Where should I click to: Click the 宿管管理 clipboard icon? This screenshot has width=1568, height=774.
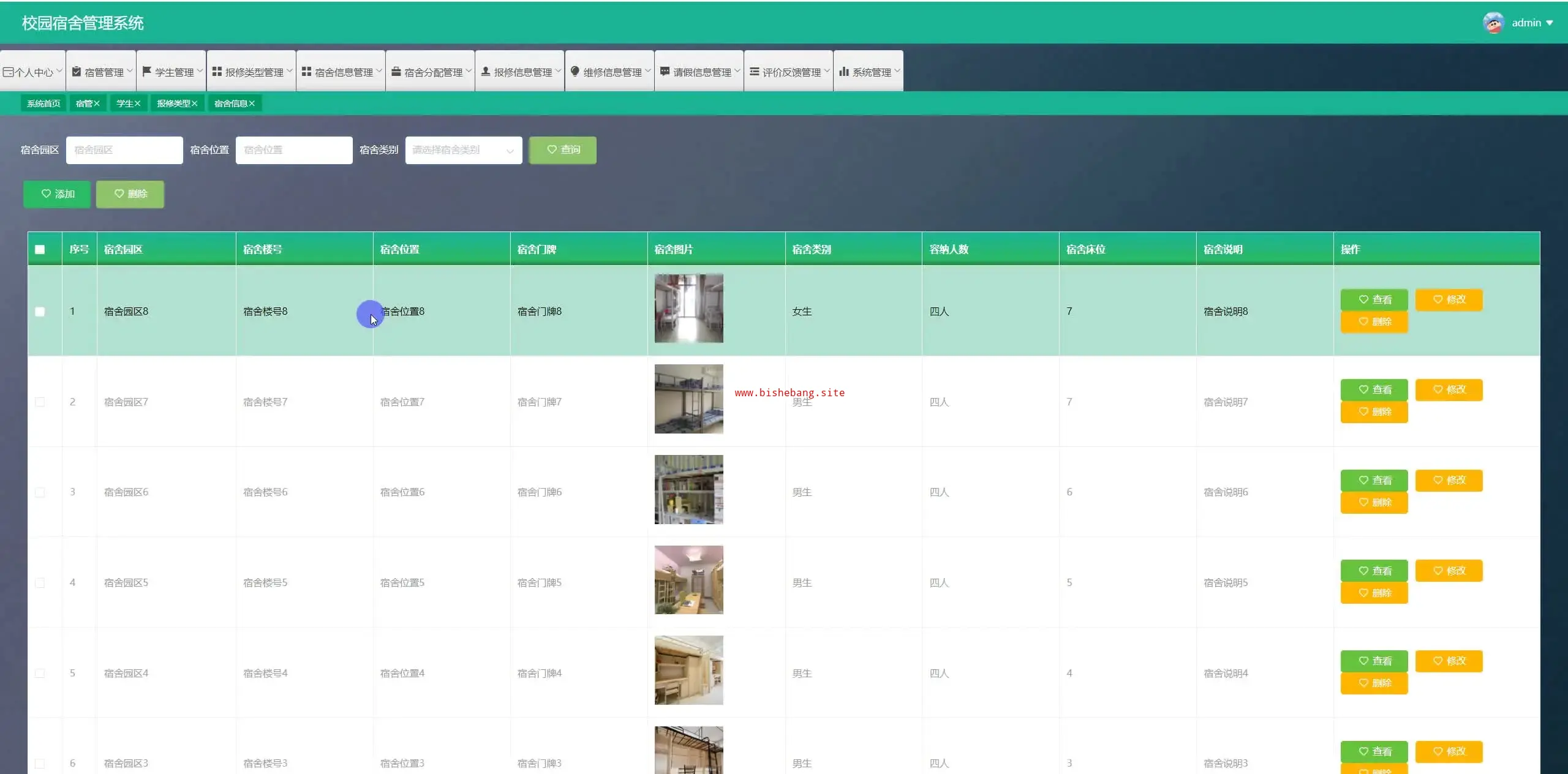coord(77,72)
